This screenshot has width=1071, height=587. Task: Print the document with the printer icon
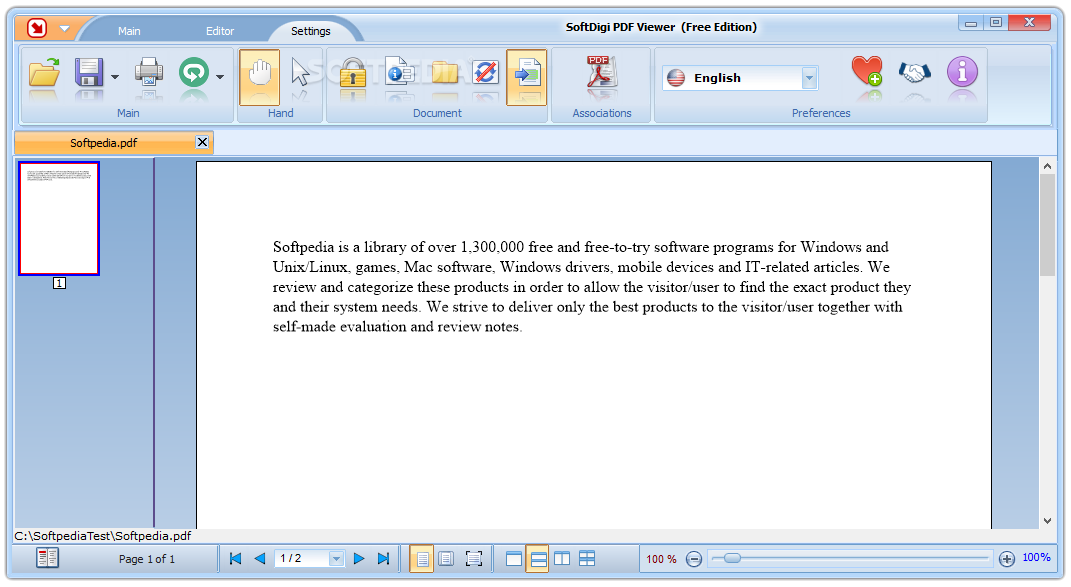148,72
